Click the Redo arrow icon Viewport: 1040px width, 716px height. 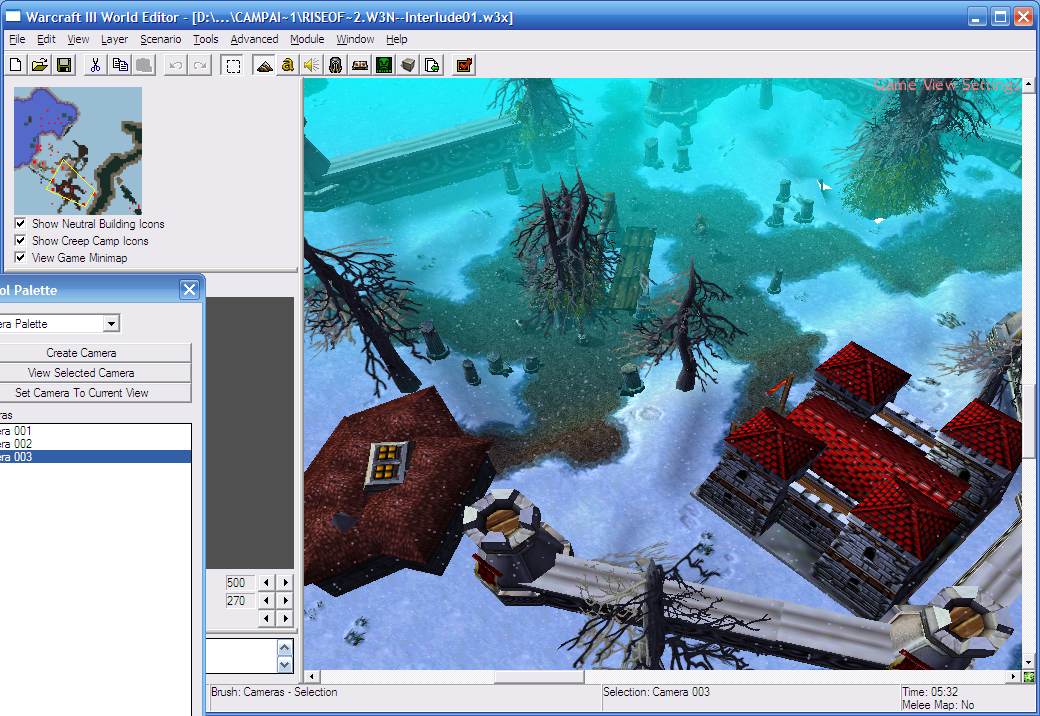click(x=200, y=65)
